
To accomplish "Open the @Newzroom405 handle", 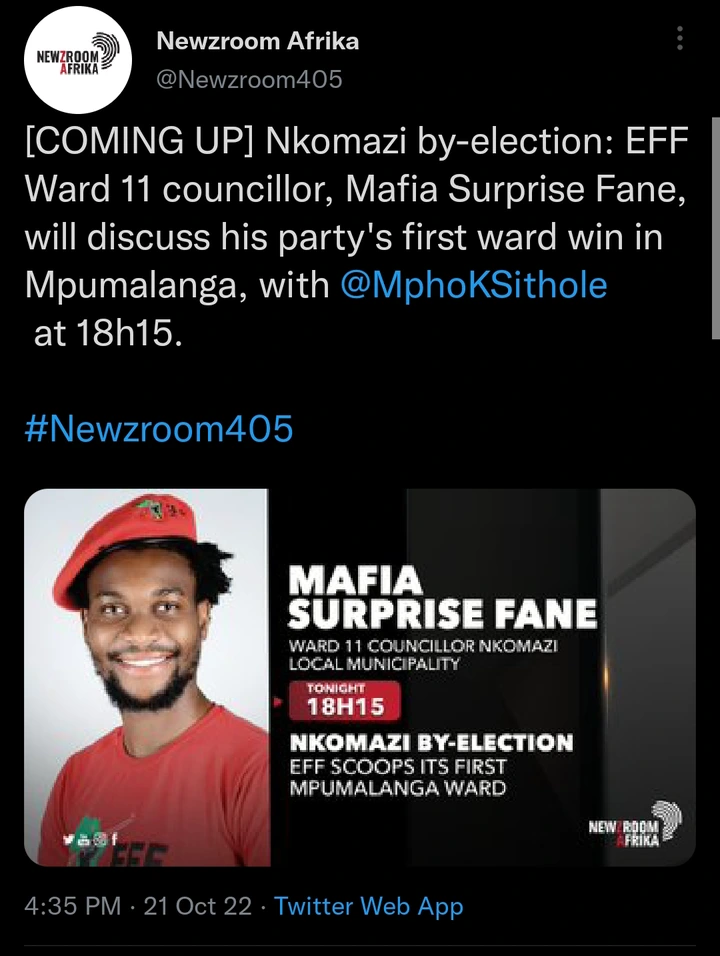I will pos(249,79).
